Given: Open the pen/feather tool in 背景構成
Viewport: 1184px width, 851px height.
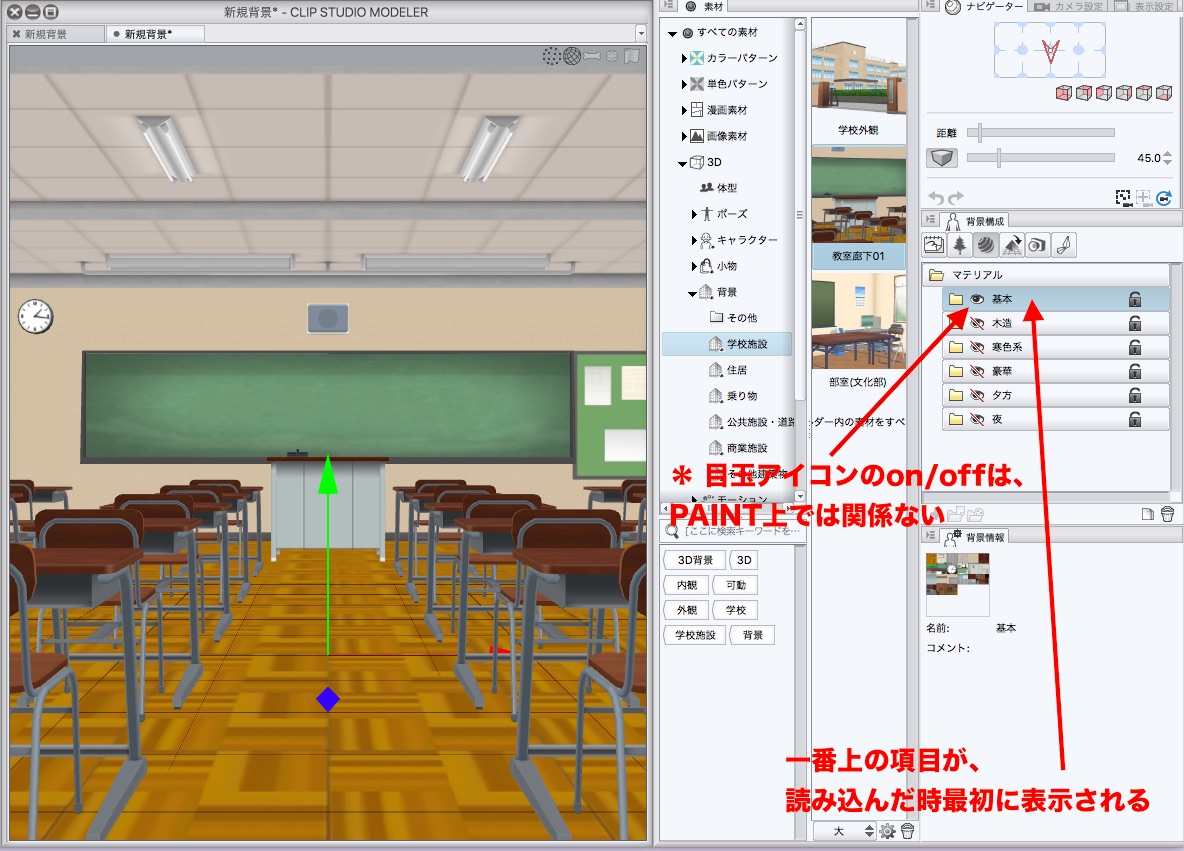Looking at the screenshot, I should 1064,245.
